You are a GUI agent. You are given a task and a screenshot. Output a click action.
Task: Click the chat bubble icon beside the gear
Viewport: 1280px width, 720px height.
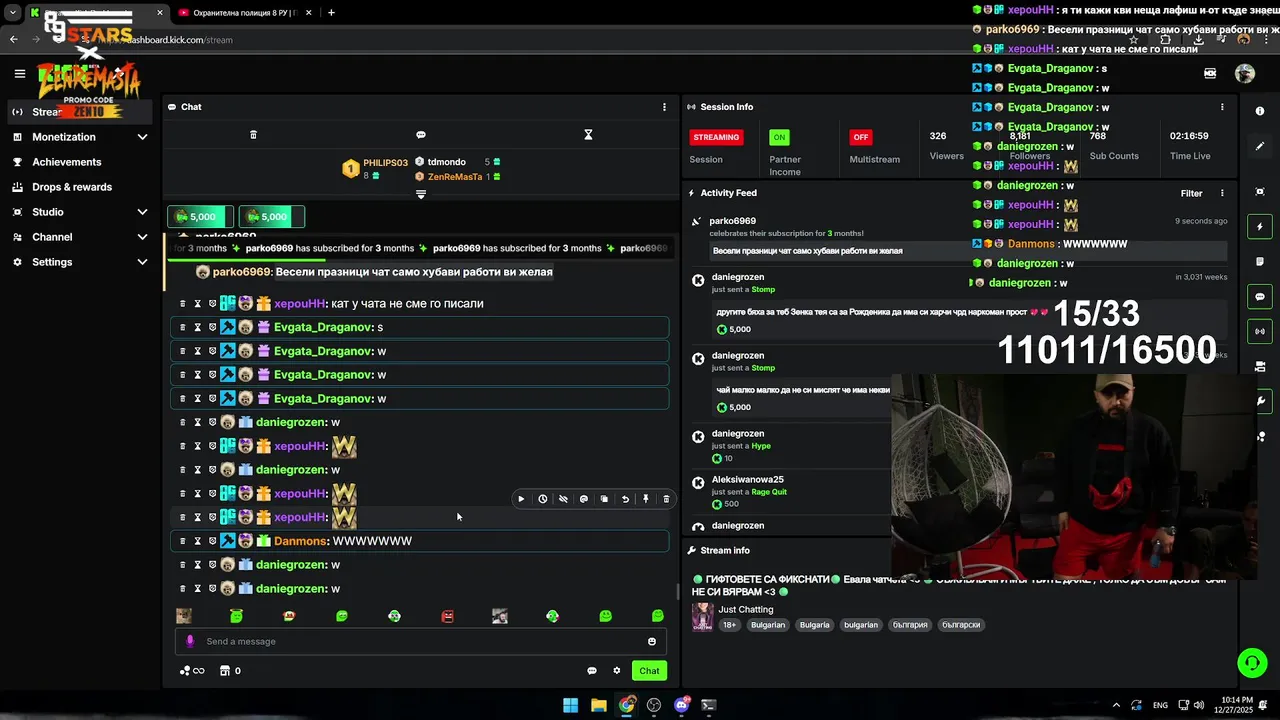(592, 671)
